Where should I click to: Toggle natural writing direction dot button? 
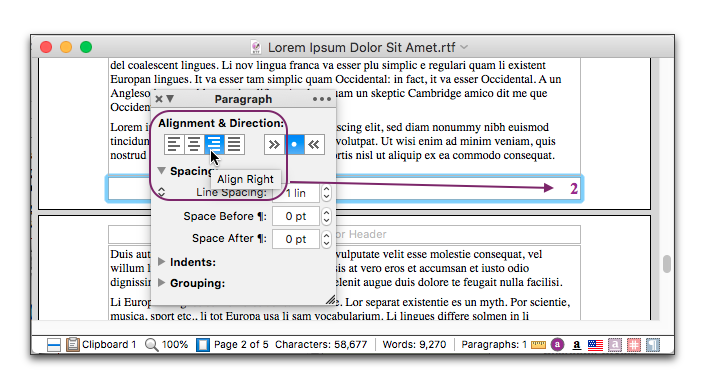(294, 144)
